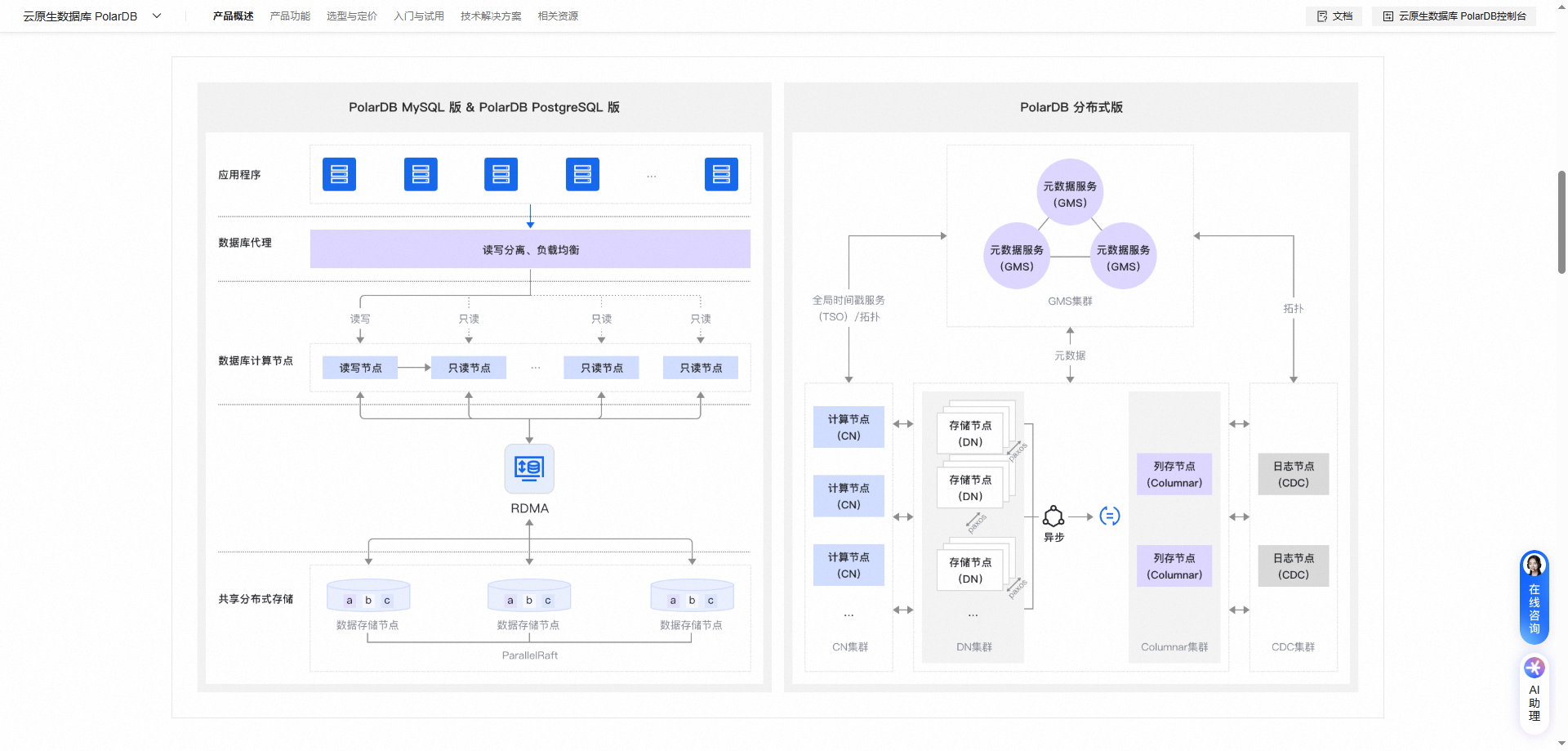Click the AI助理 assistant icon
The height and width of the screenshot is (751, 1568).
[1534, 668]
